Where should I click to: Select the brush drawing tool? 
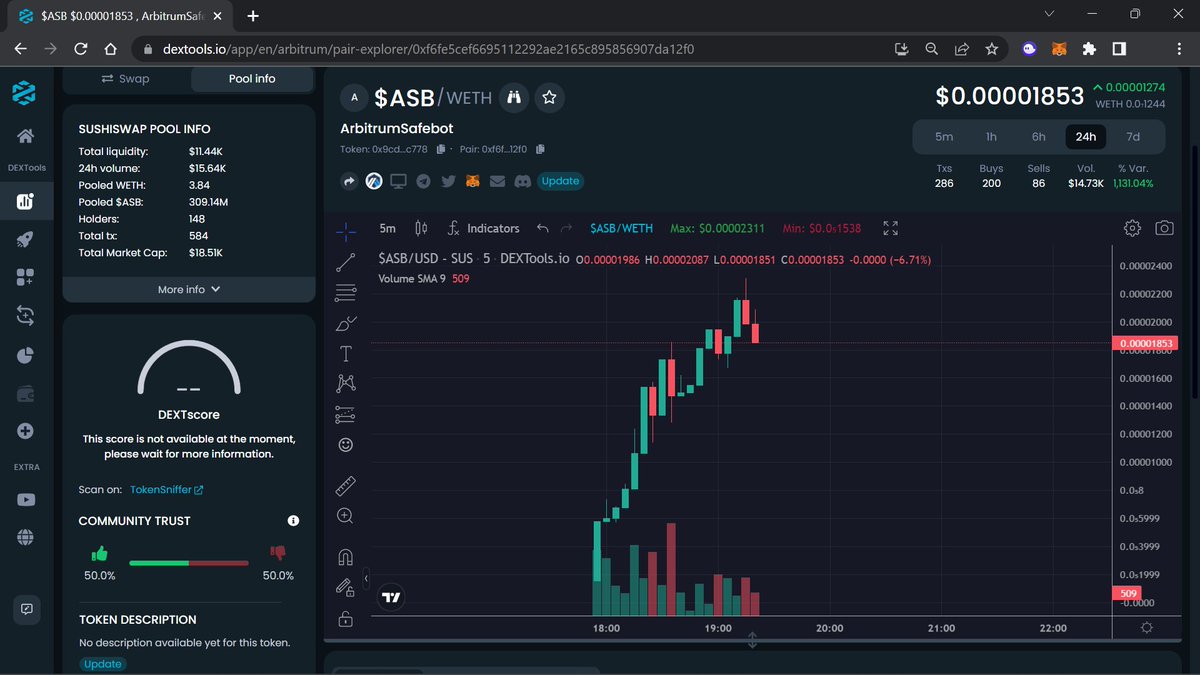click(x=346, y=322)
